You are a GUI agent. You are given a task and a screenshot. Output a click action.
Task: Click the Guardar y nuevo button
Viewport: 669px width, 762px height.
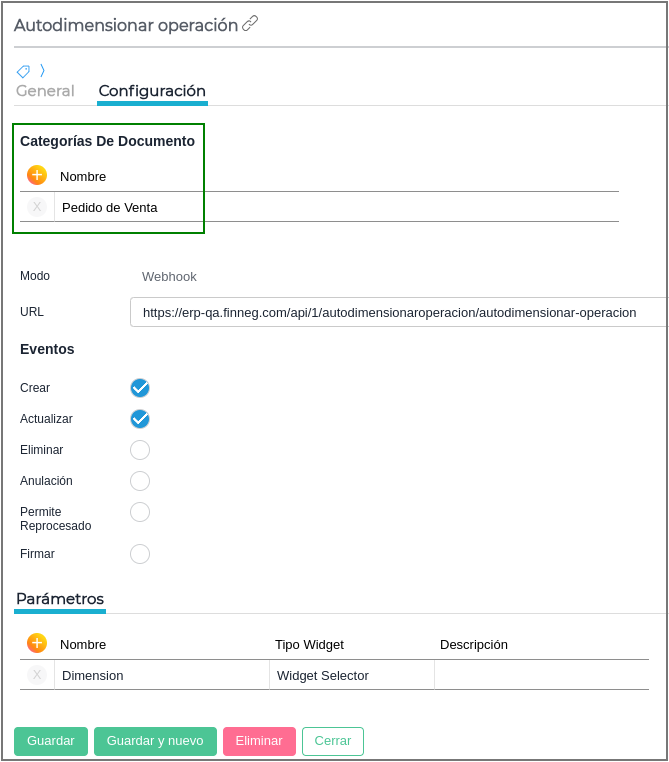155,741
